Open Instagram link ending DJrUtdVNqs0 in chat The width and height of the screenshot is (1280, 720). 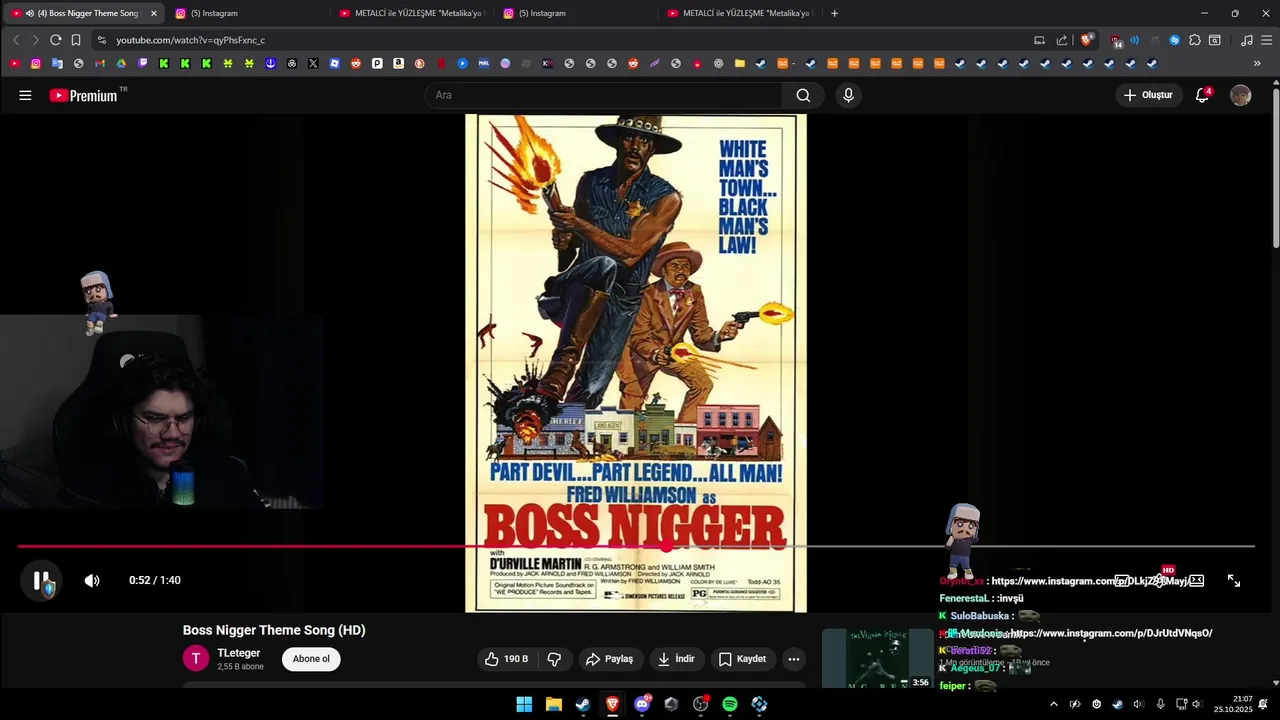[1111, 633]
